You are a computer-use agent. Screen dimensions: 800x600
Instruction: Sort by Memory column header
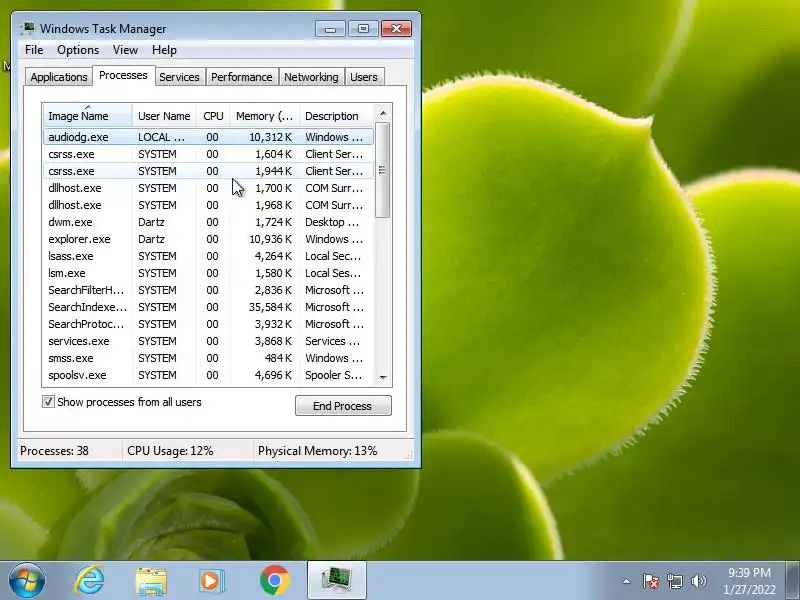[265, 116]
